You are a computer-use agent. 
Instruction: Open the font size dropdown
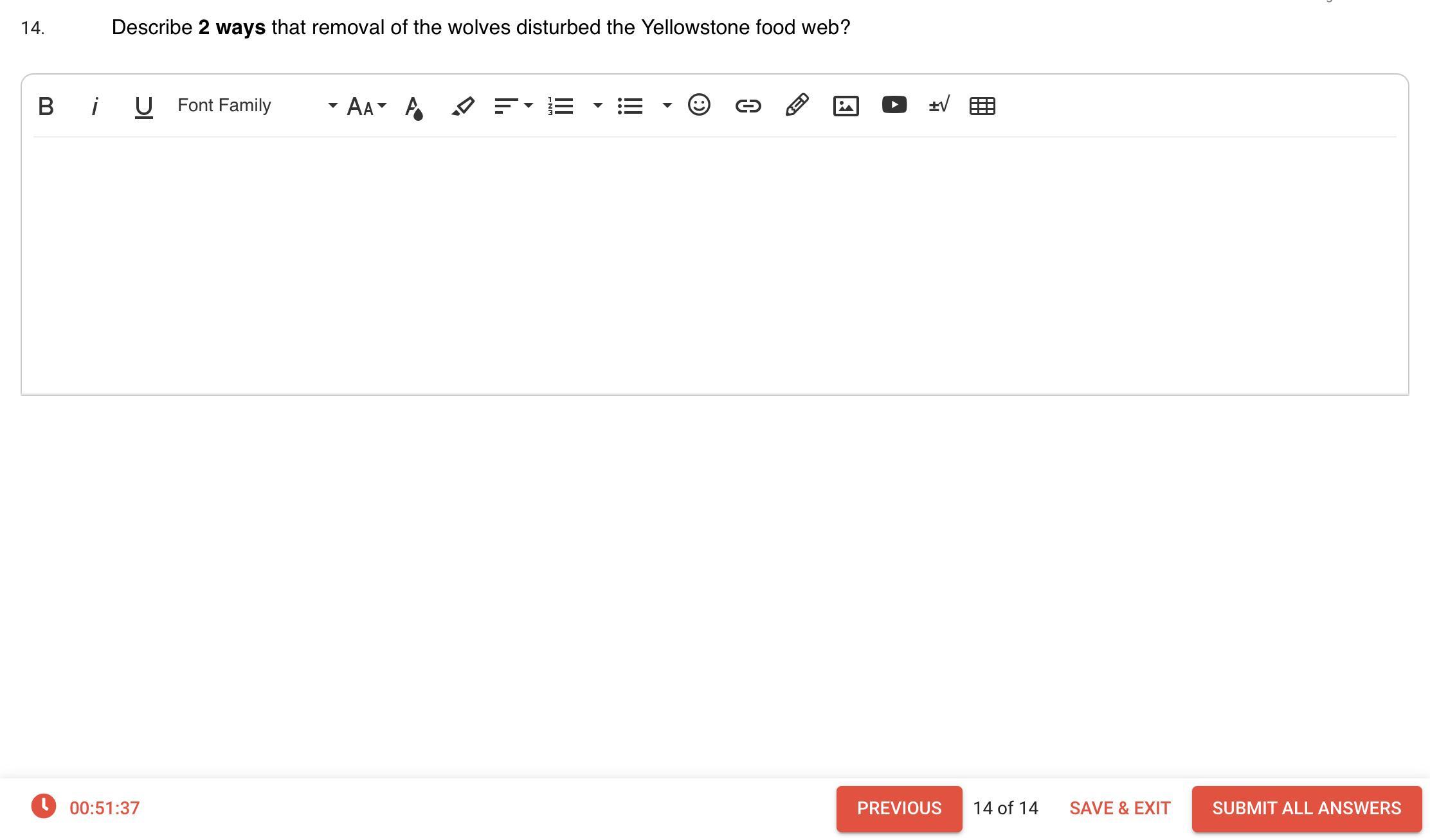366,106
